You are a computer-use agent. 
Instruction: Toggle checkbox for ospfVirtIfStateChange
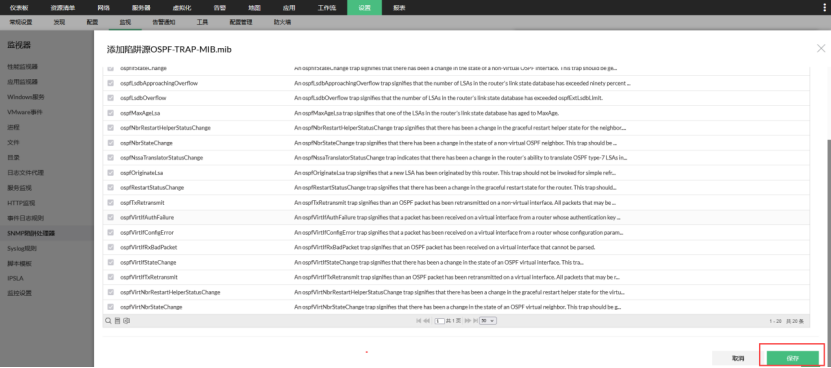point(111,262)
